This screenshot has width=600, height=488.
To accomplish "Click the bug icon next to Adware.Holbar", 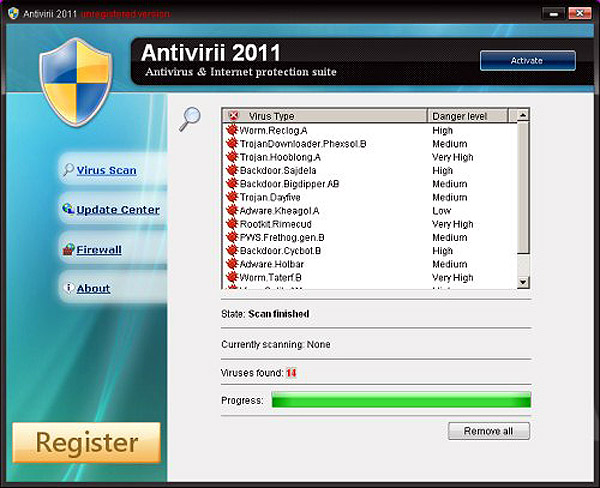I will pyautogui.click(x=232, y=264).
